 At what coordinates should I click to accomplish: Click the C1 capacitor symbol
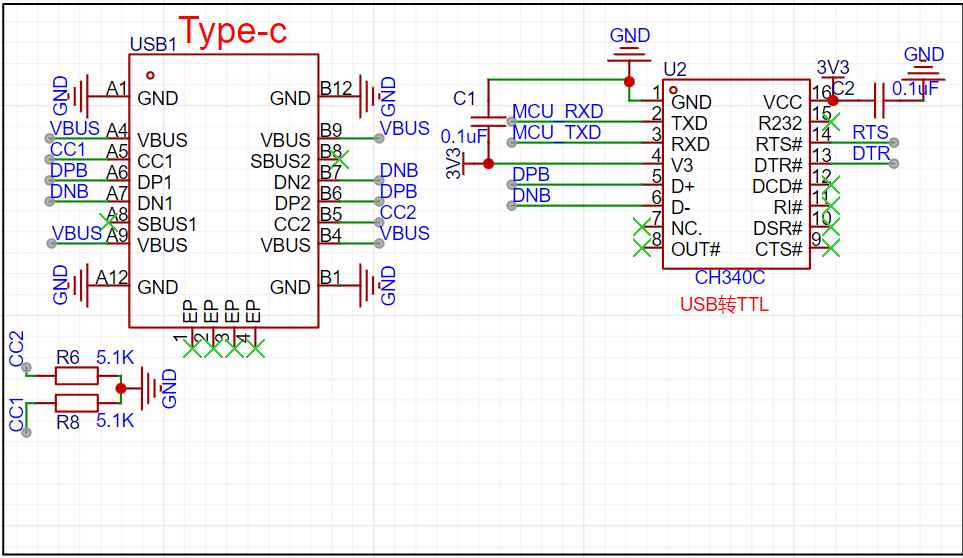pyautogui.click(x=487, y=116)
